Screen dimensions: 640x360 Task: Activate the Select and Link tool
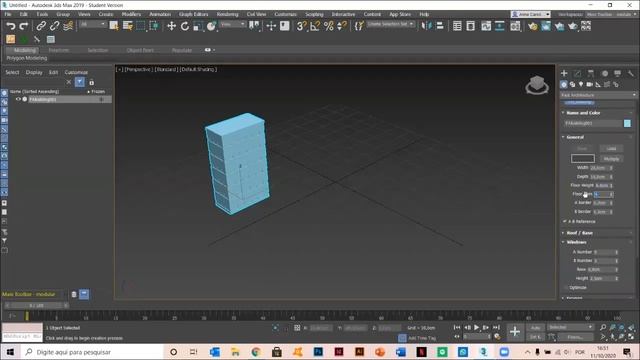coord(41,26)
